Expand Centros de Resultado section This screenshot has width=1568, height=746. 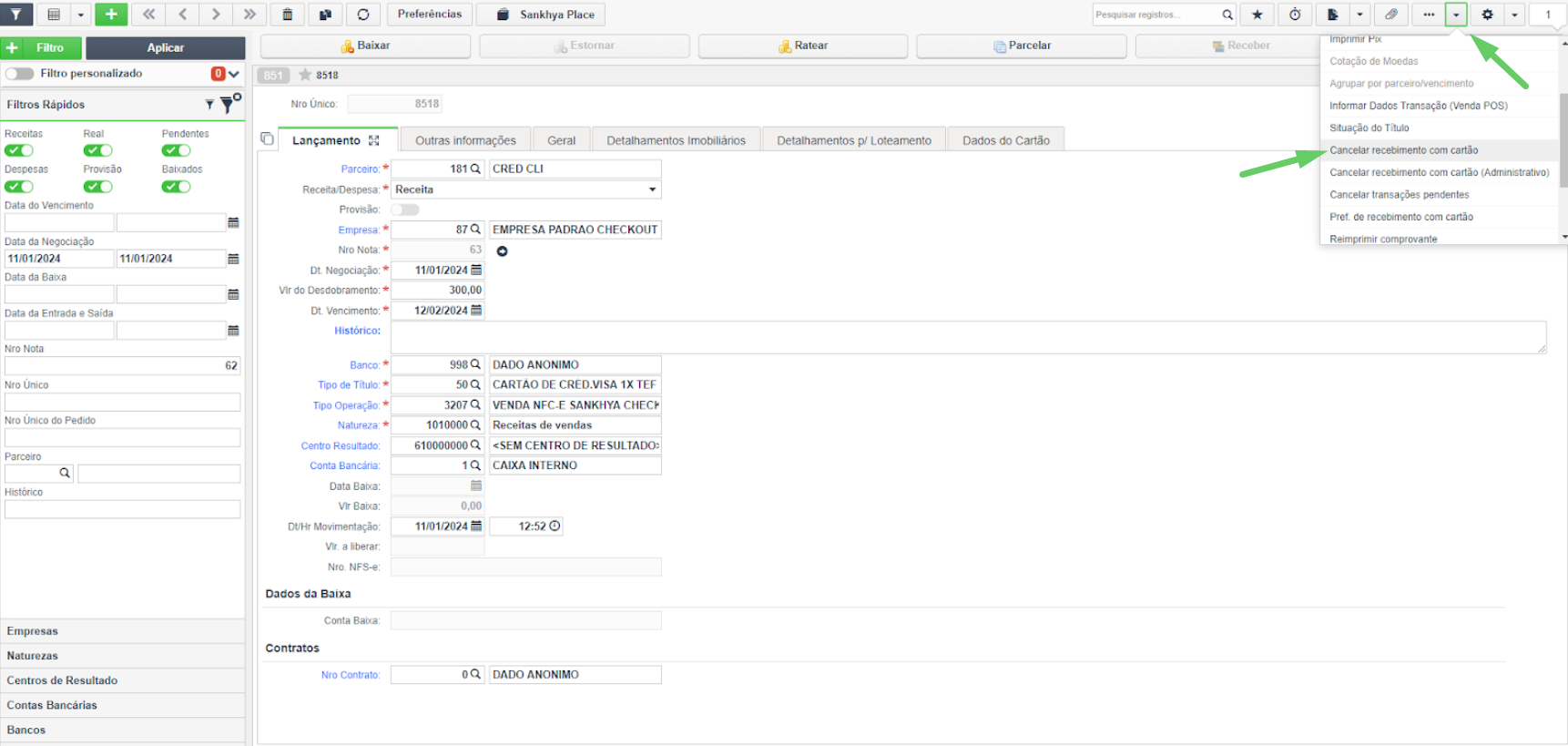pyautogui.click(x=123, y=680)
